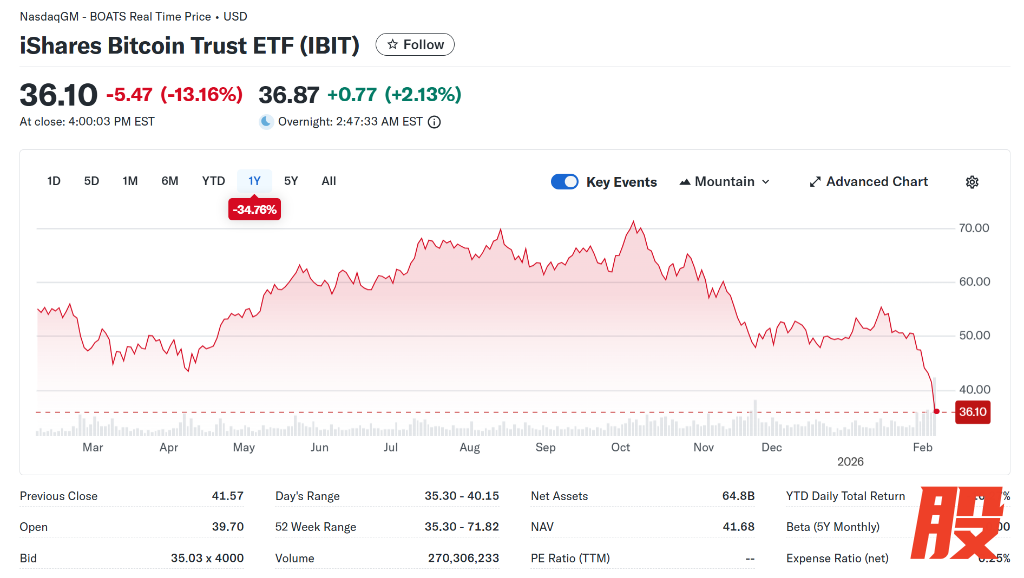Open chart settings with the gear icon
The height and width of the screenshot is (578, 1024).
pos(971,182)
